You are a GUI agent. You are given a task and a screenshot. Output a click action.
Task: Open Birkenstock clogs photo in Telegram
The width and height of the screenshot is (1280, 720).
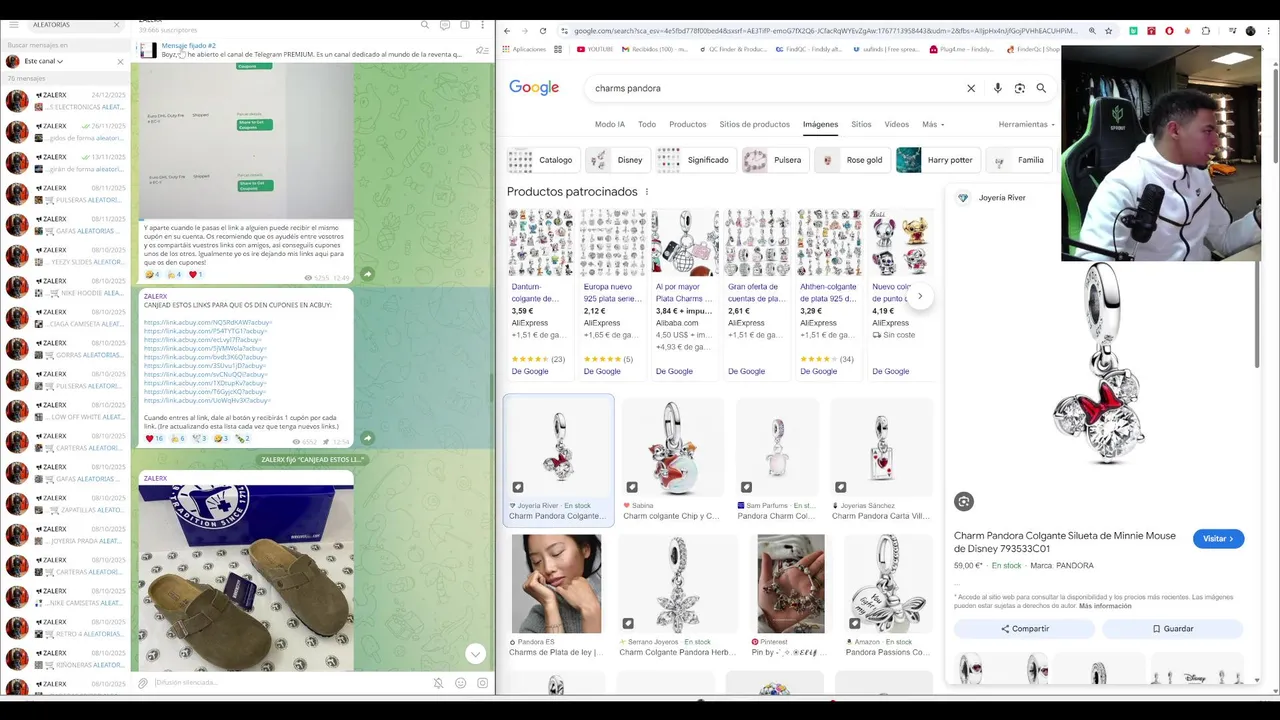[246, 579]
